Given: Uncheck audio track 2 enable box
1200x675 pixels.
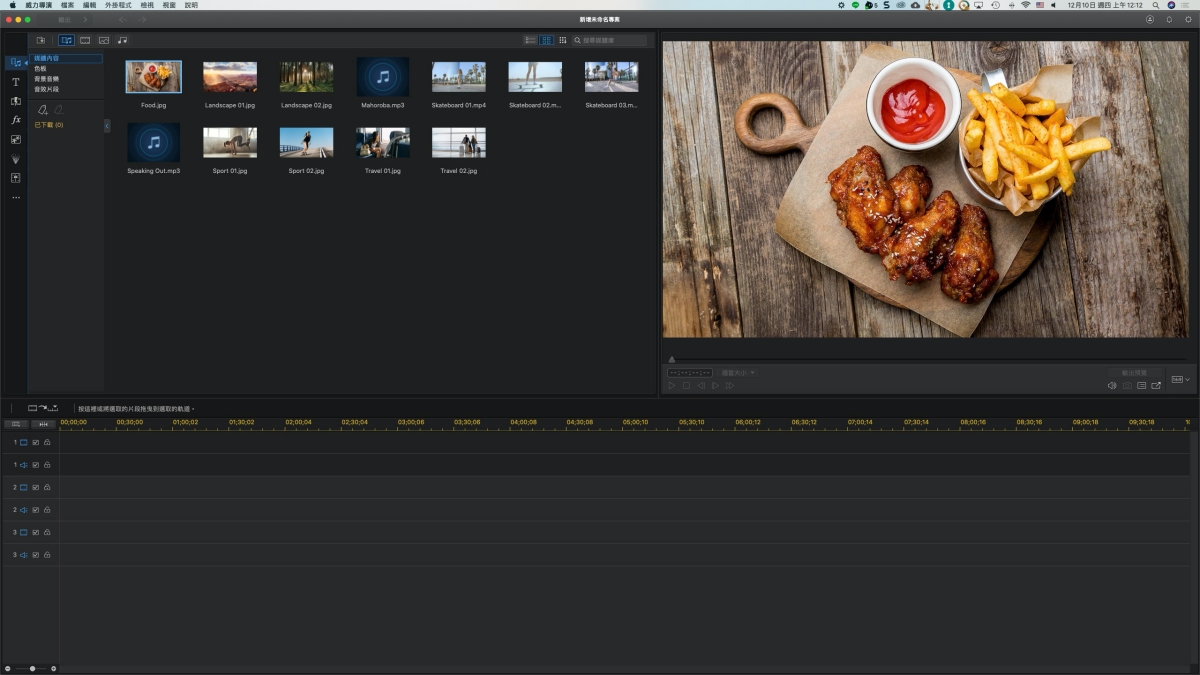Looking at the screenshot, I should pyautogui.click(x=35, y=510).
